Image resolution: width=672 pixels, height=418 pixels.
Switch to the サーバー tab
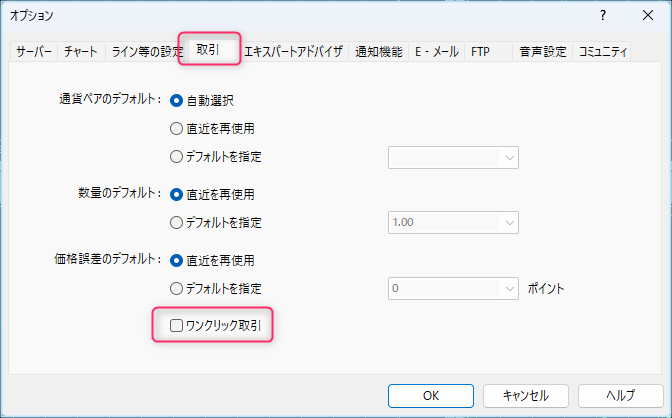click(34, 51)
